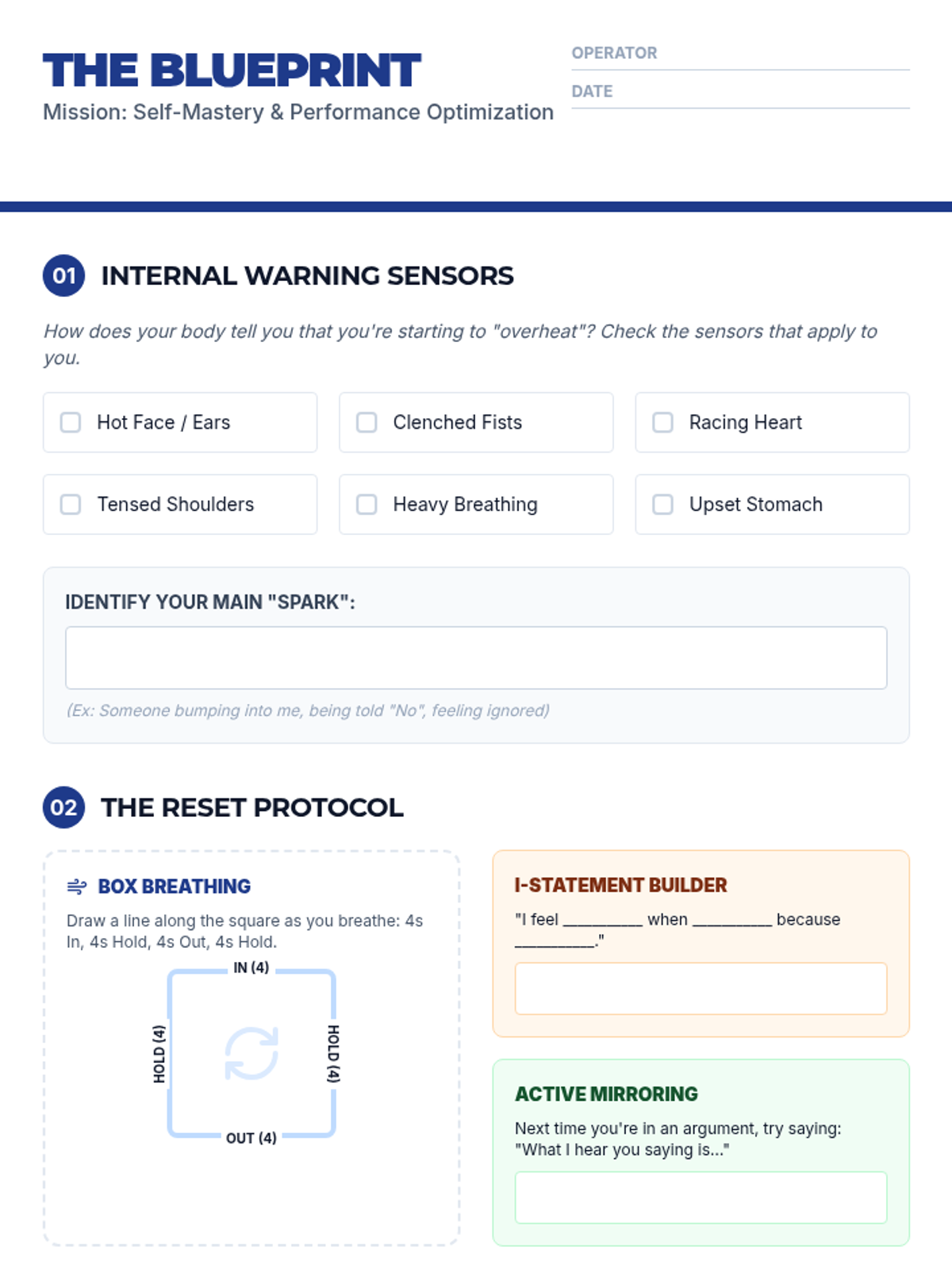Viewport: 952px width, 1270px height.
Task: Enable the Racing Heart checkbox
Action: pos(662,422)
